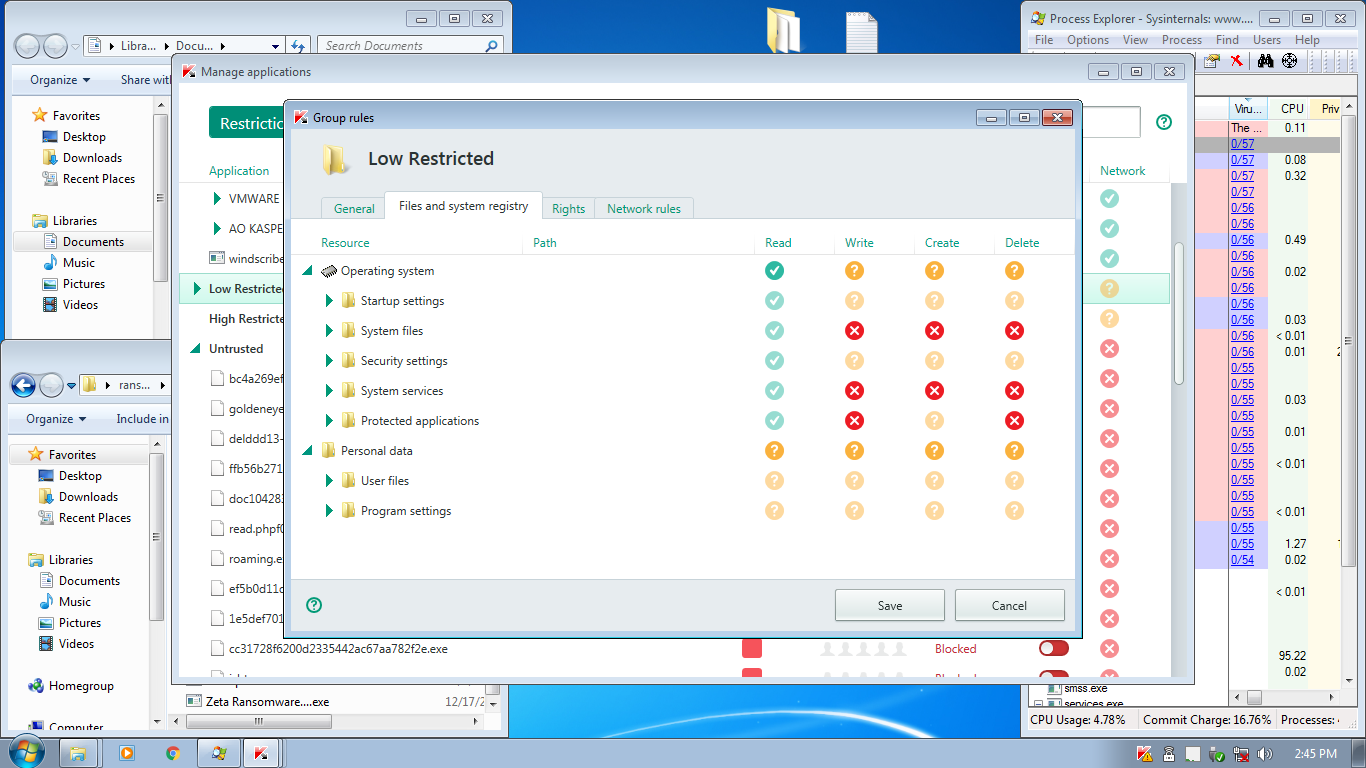The width and height of the screenshot is (1366, 768).
Task: Open the Process menu in Process Explorer
Action: click(x=1182, y=40)
